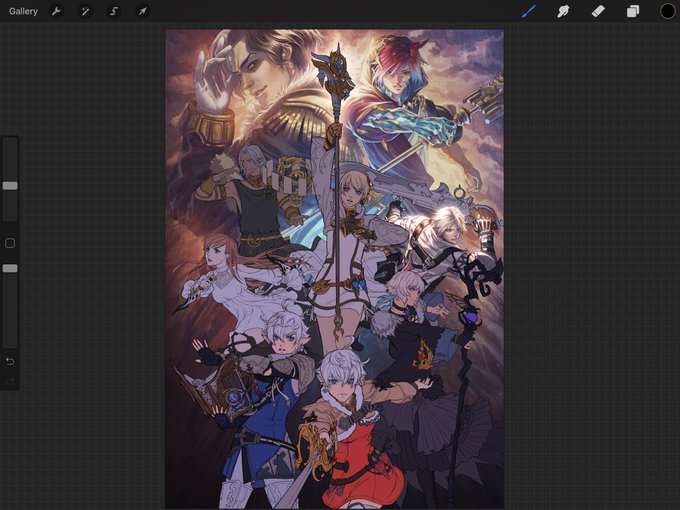680x510 pixels.
Task: Select the Selection S-shaped tool
Action: click(x=114, y=11)
